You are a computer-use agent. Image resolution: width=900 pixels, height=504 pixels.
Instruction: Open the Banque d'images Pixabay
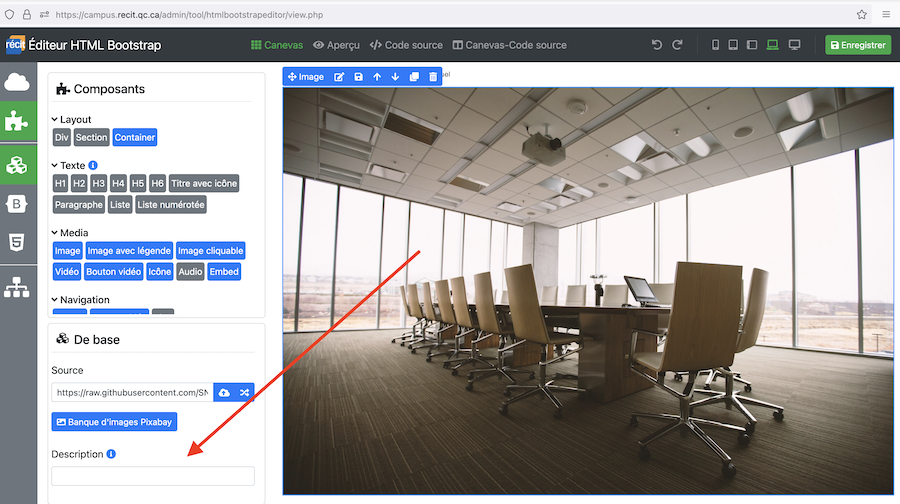[x=114, y=422]
